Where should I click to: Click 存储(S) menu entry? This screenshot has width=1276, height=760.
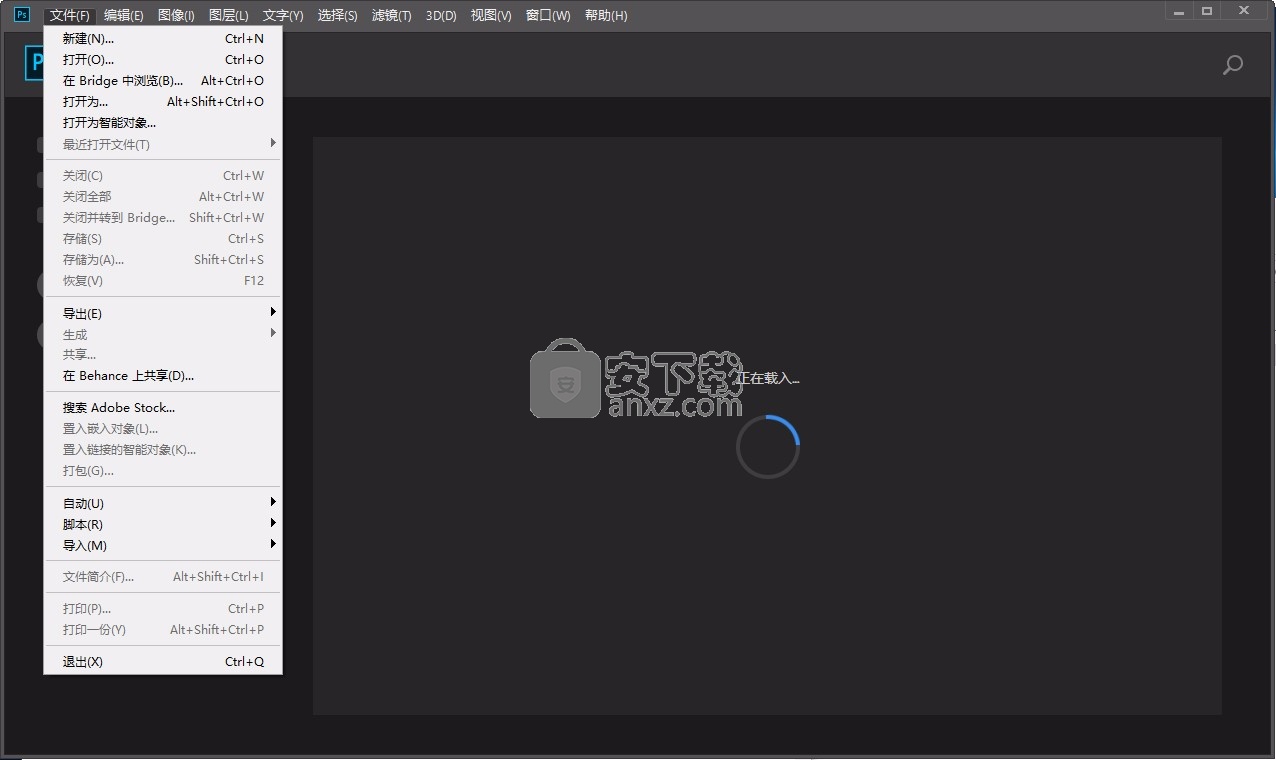163,239
